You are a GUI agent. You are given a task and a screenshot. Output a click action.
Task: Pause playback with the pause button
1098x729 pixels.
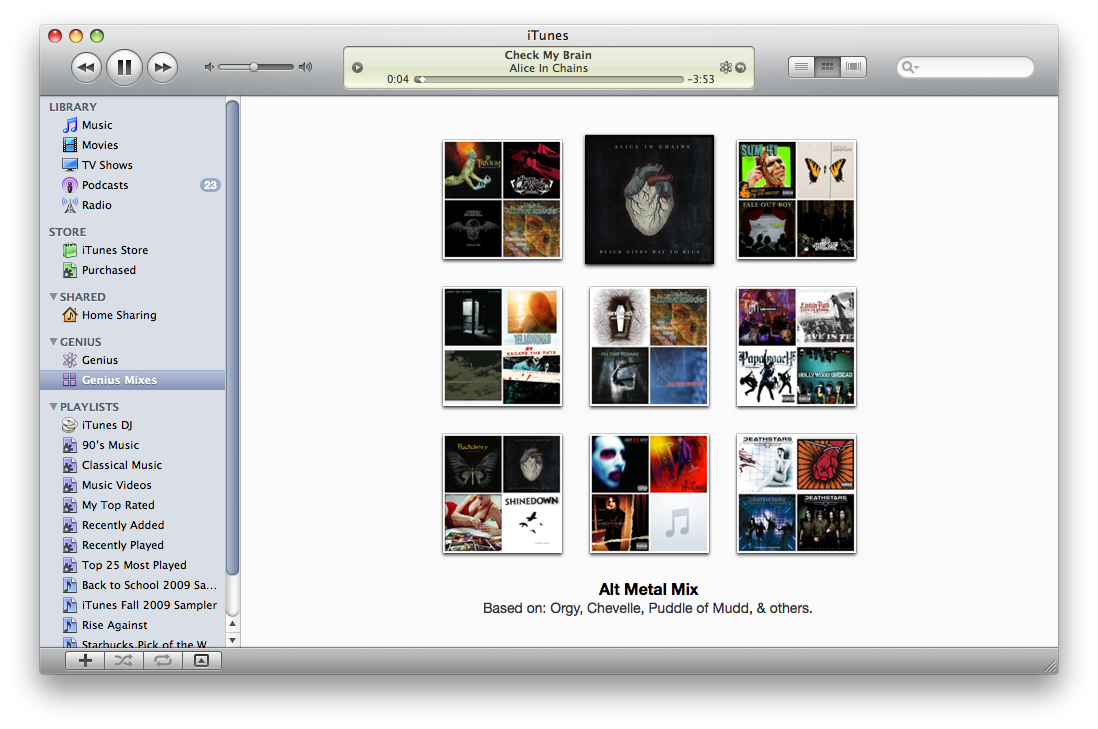pos(124,67)
